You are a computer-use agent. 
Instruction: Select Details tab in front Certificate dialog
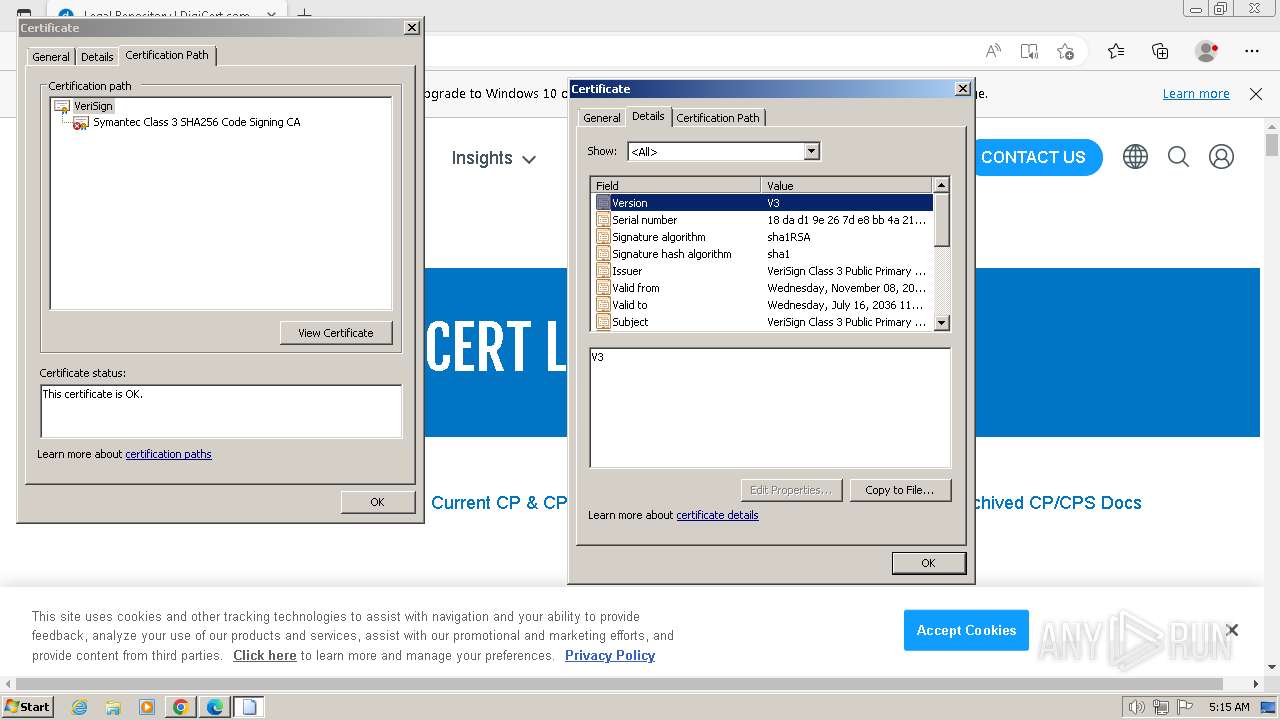[648, 116]
